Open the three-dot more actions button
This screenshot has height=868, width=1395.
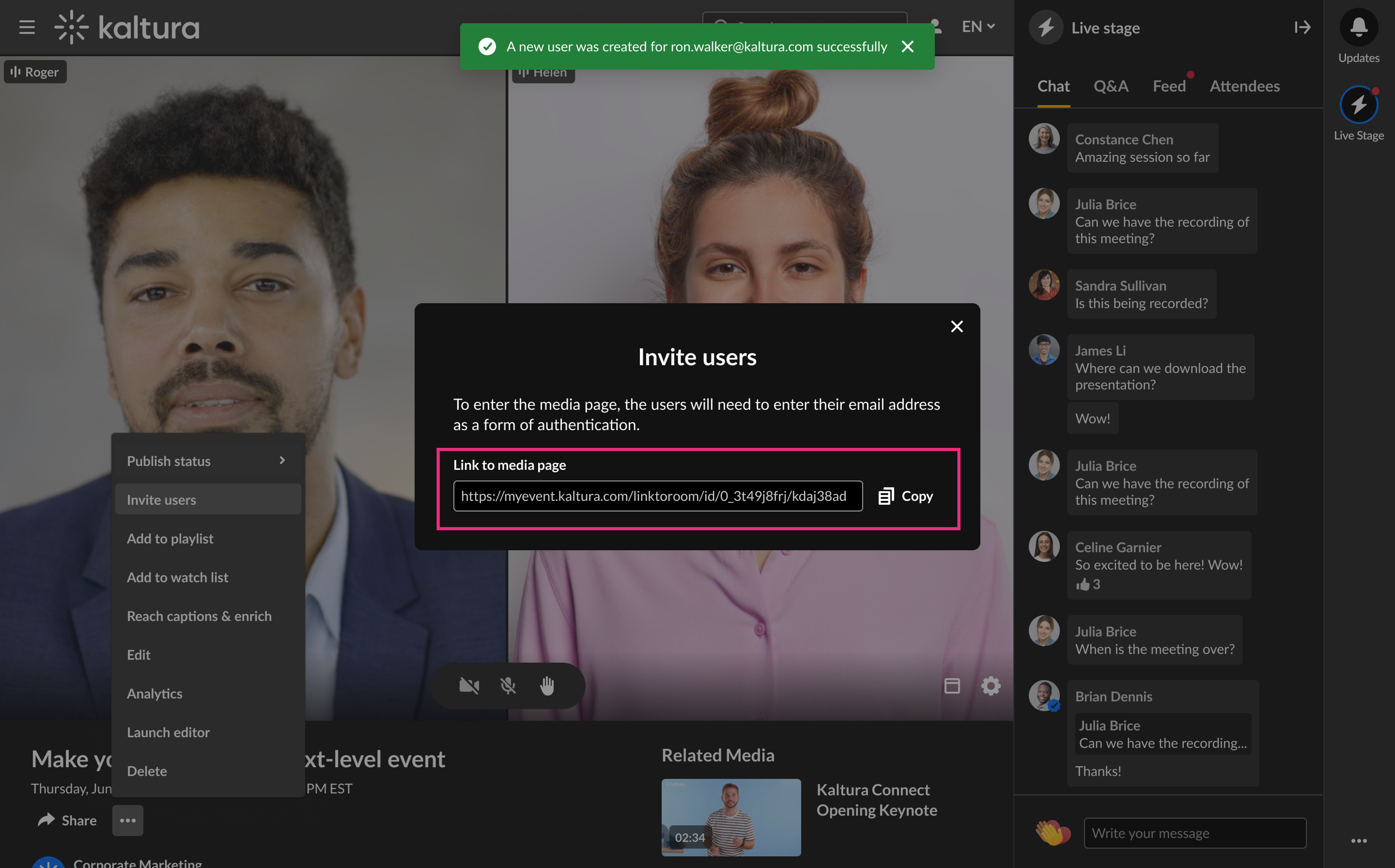click(x=127, y=820)
